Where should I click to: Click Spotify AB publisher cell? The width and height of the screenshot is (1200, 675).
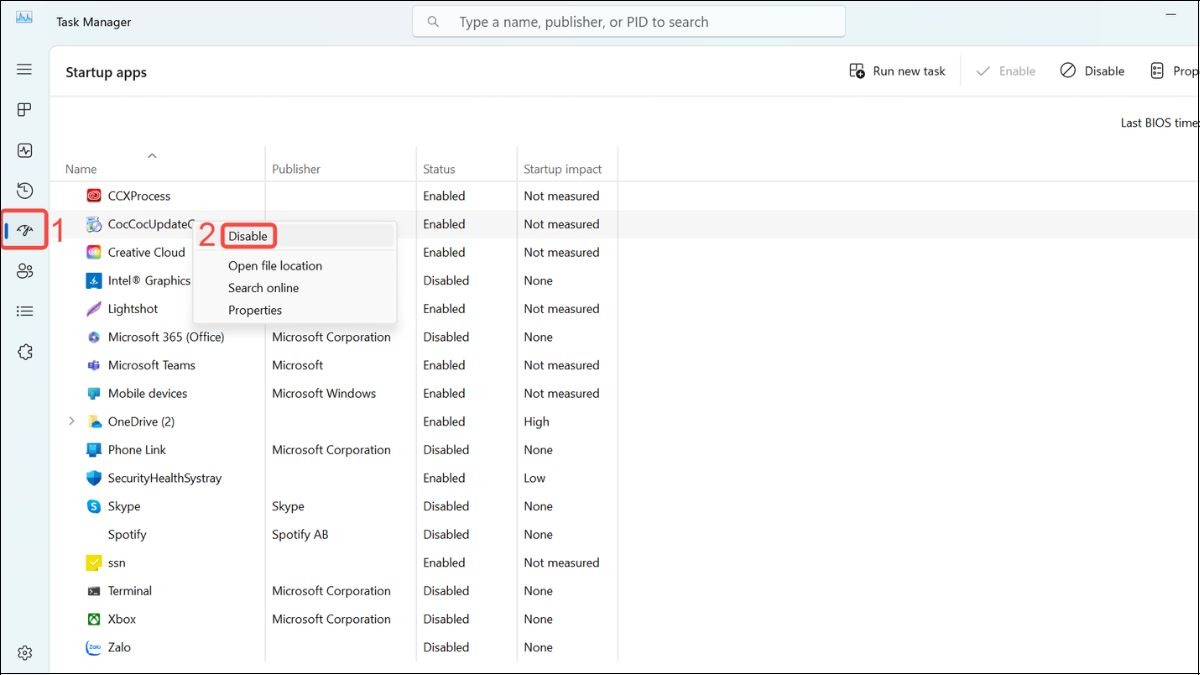[x=300, y=535]
